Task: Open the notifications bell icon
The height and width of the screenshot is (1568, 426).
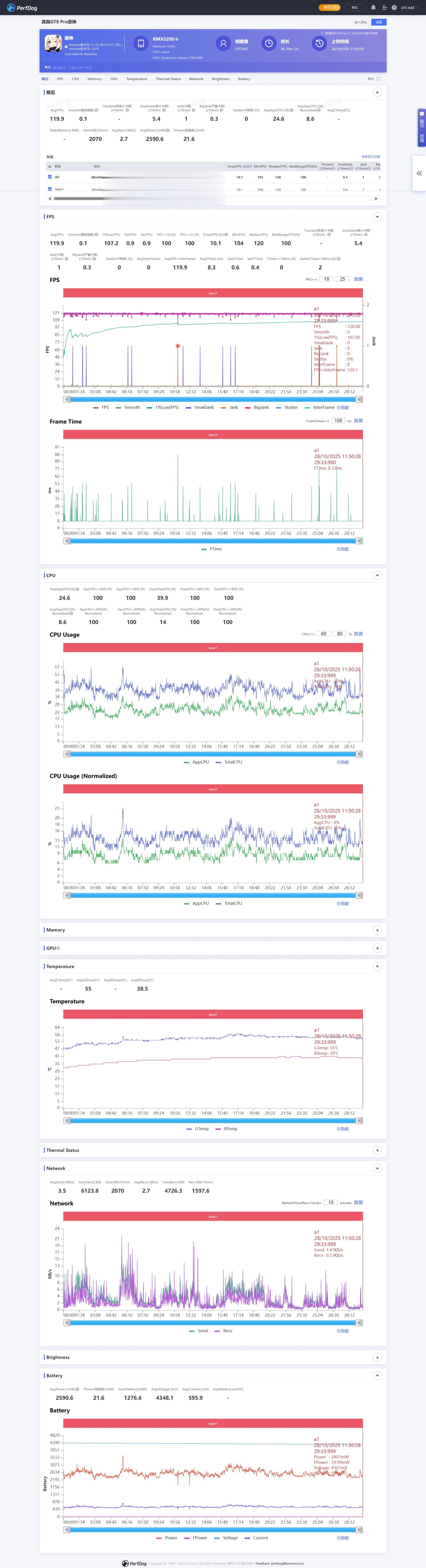Action: point(373,7)
